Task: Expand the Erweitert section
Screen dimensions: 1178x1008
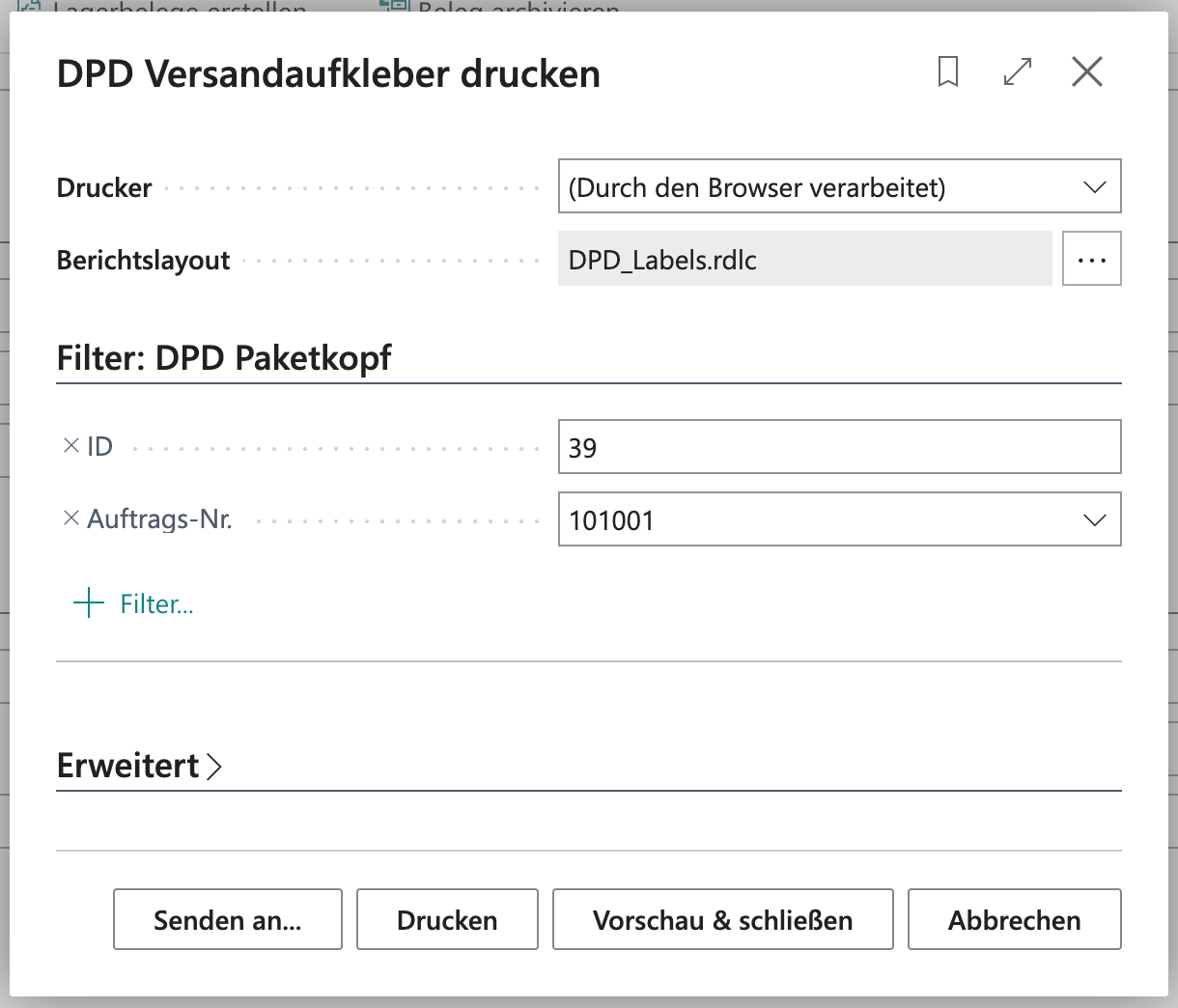Action: 140,766
